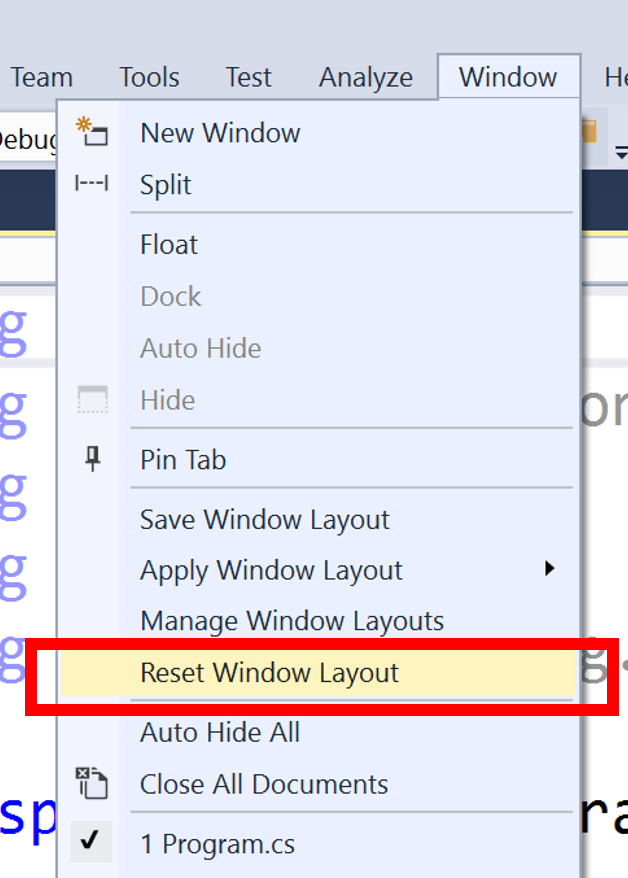
Task: Click the Close All Documents icon
Action: [x=92, y=783]
